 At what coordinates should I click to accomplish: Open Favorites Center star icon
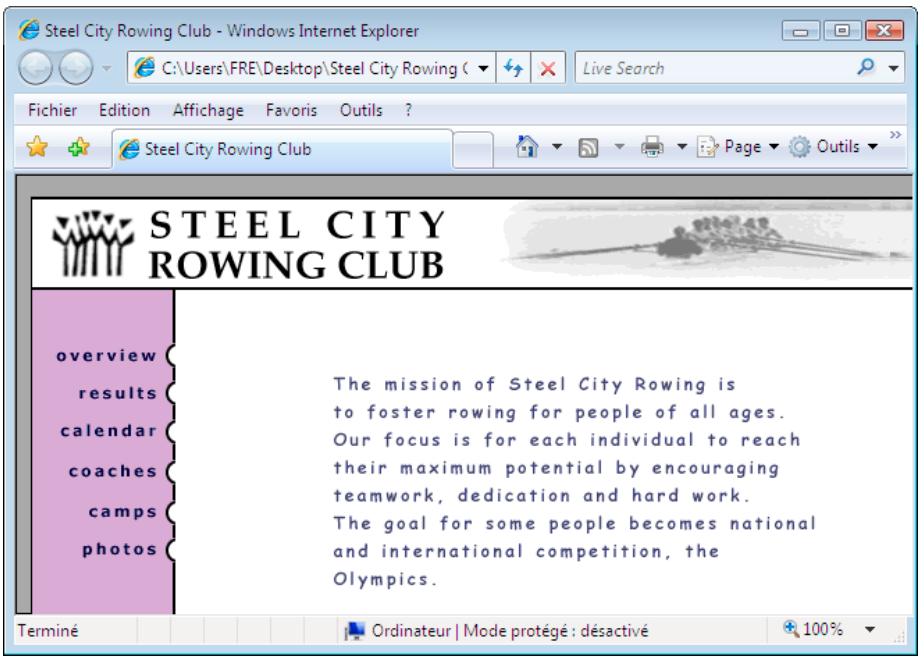[35, 148]
